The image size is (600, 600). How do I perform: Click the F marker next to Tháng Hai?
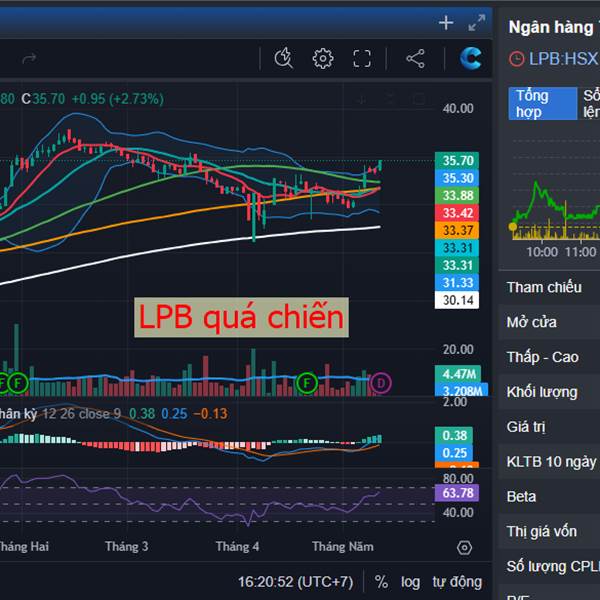tap(17, 383)
